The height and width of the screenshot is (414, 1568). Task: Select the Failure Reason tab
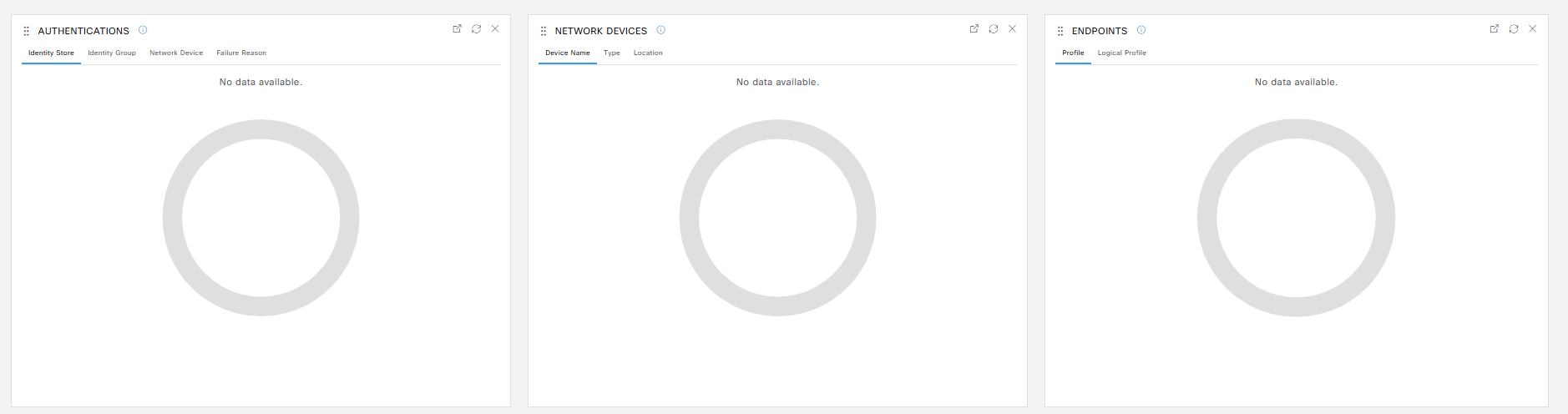tap(241, 53)
